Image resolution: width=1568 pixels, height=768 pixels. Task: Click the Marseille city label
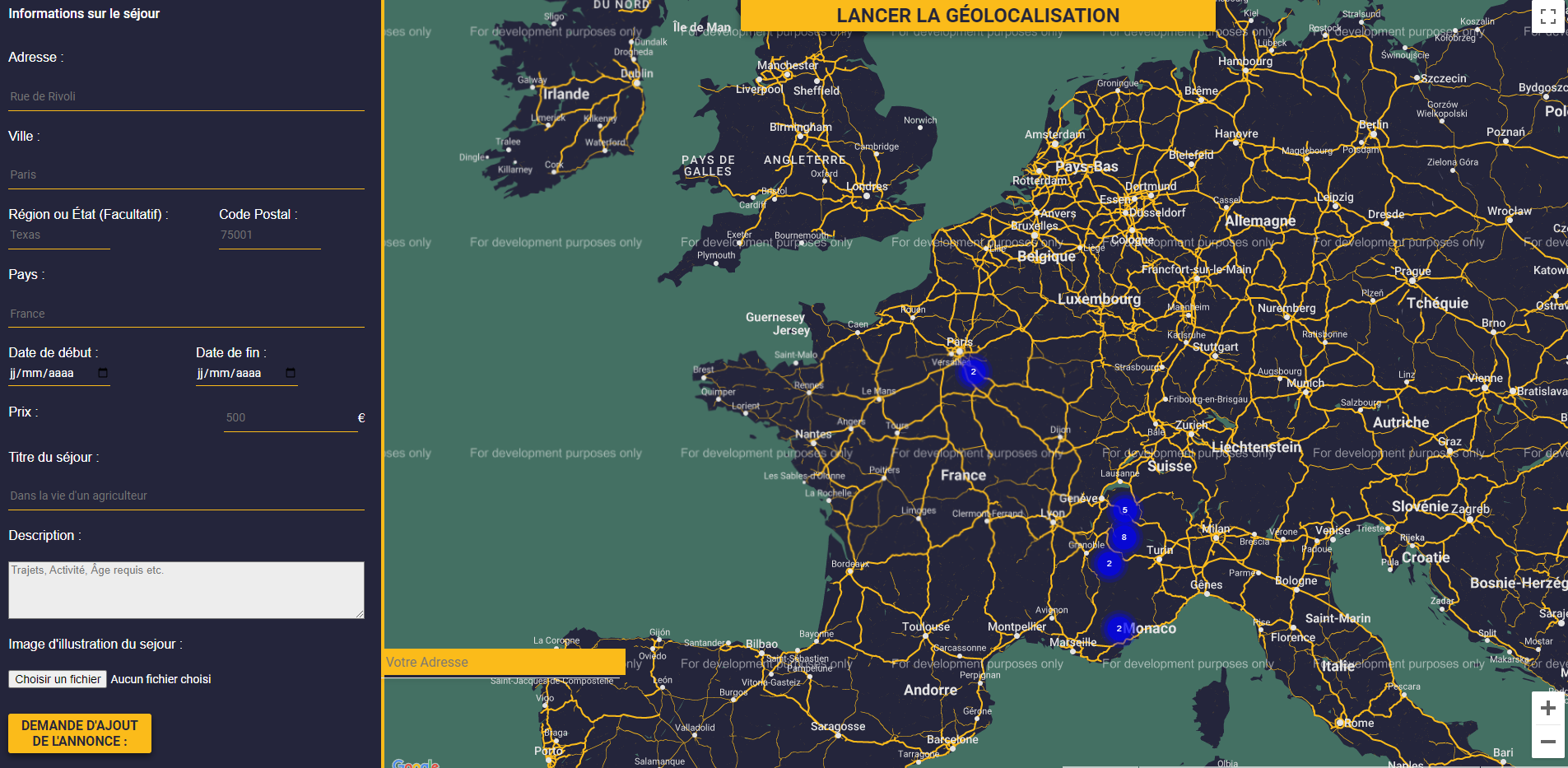click(x=1073, y=642)
